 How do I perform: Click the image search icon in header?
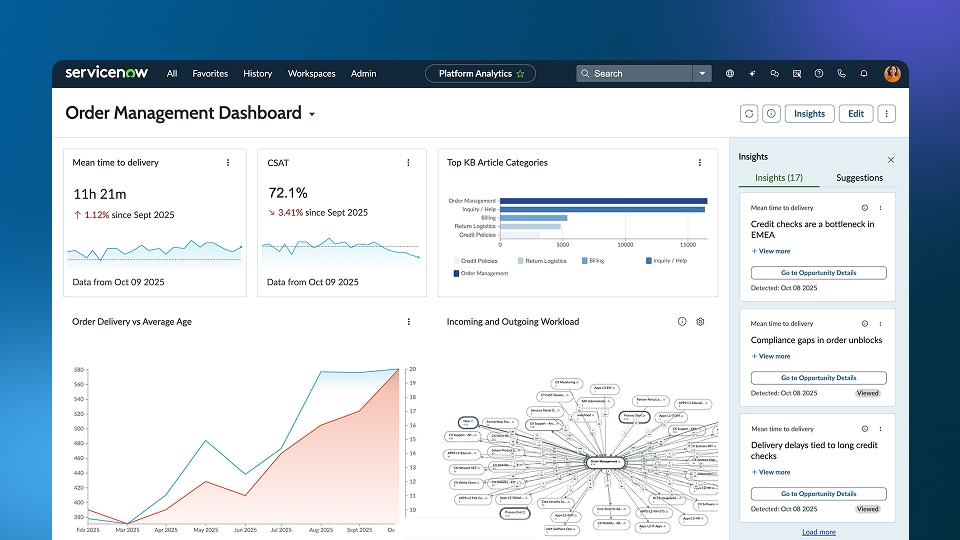pyautogui.click(x=797, y=73)
